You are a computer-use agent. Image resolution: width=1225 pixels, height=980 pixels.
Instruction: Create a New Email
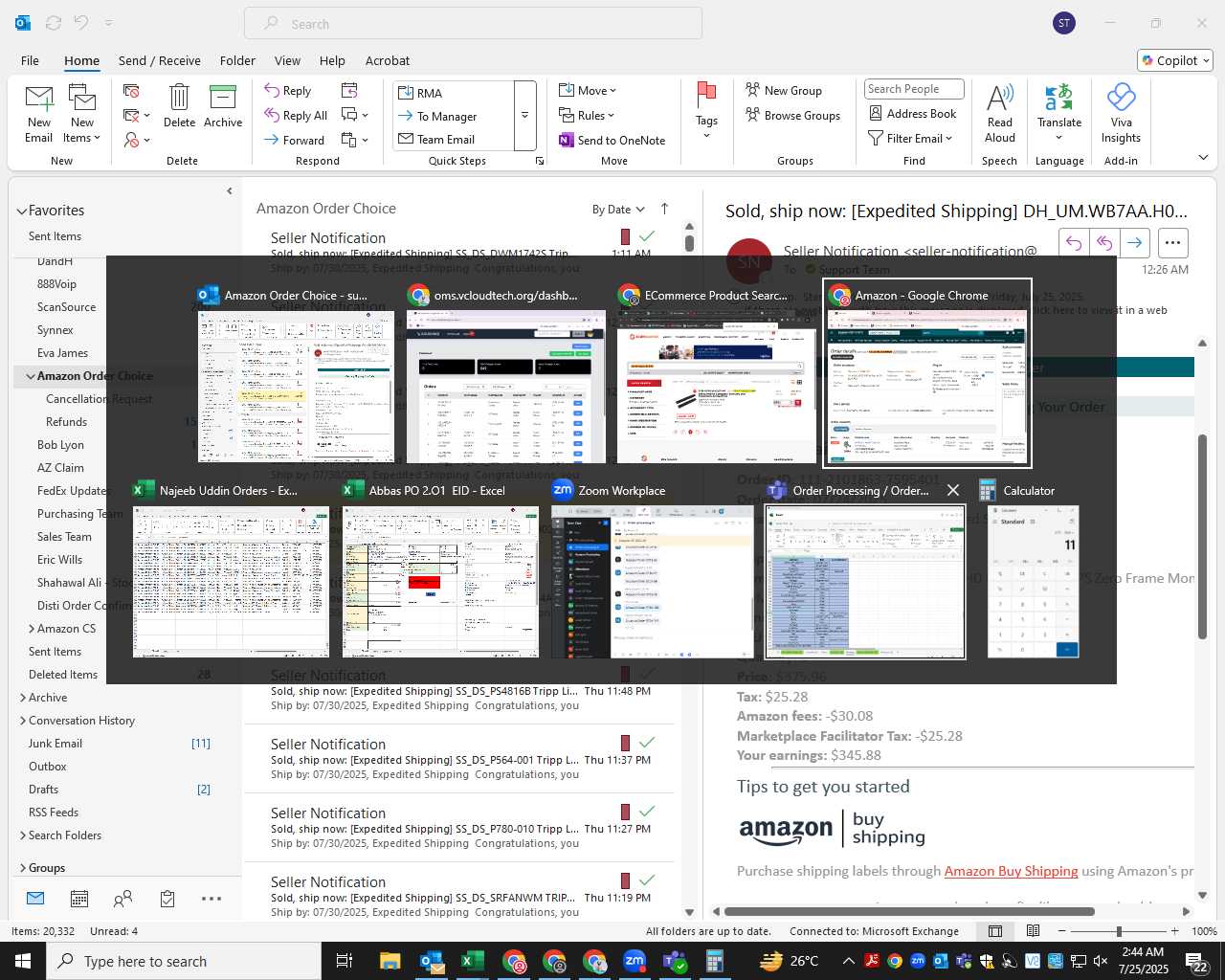[x=38, y=113]
